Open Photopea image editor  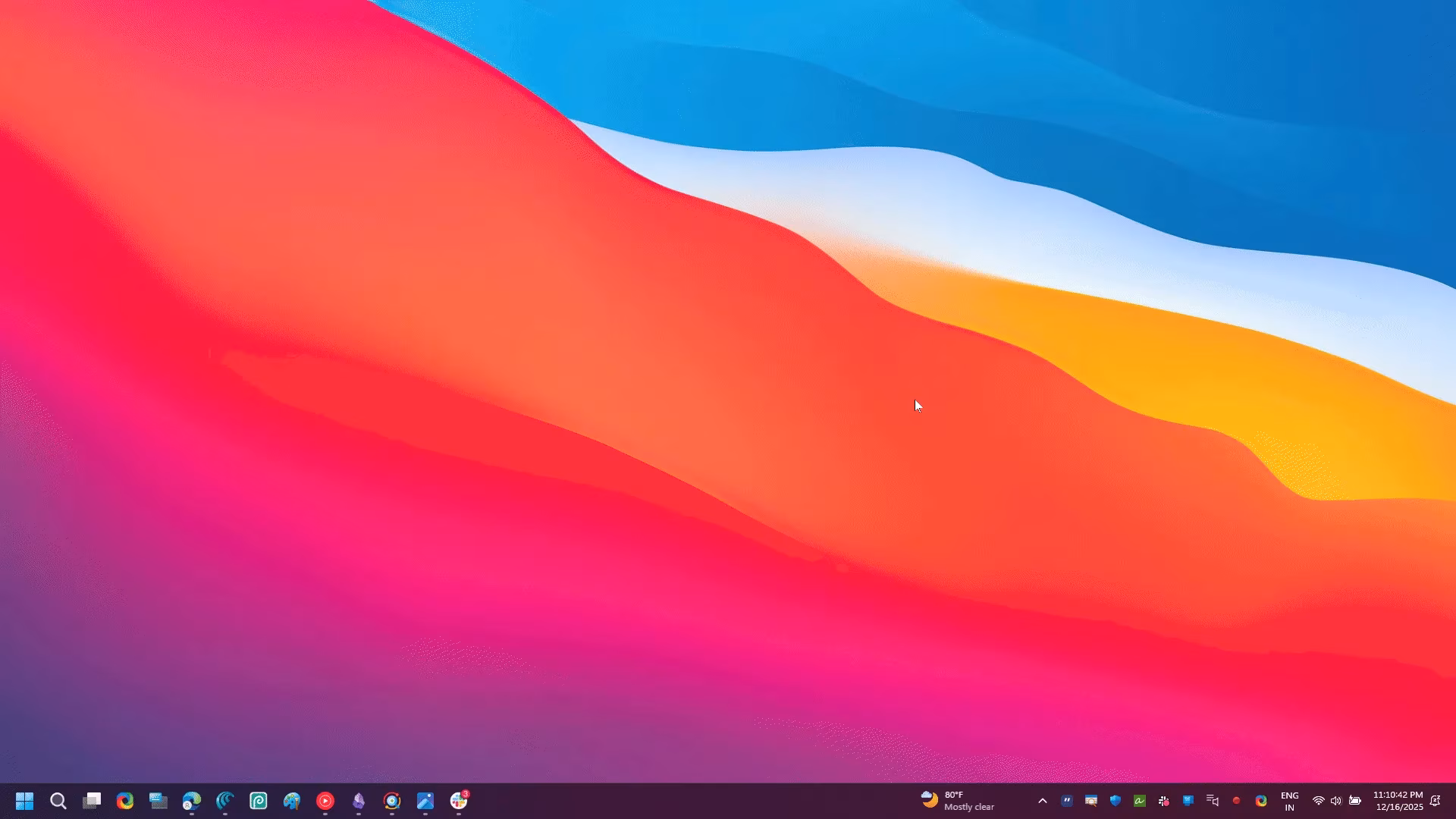point(259,802)
